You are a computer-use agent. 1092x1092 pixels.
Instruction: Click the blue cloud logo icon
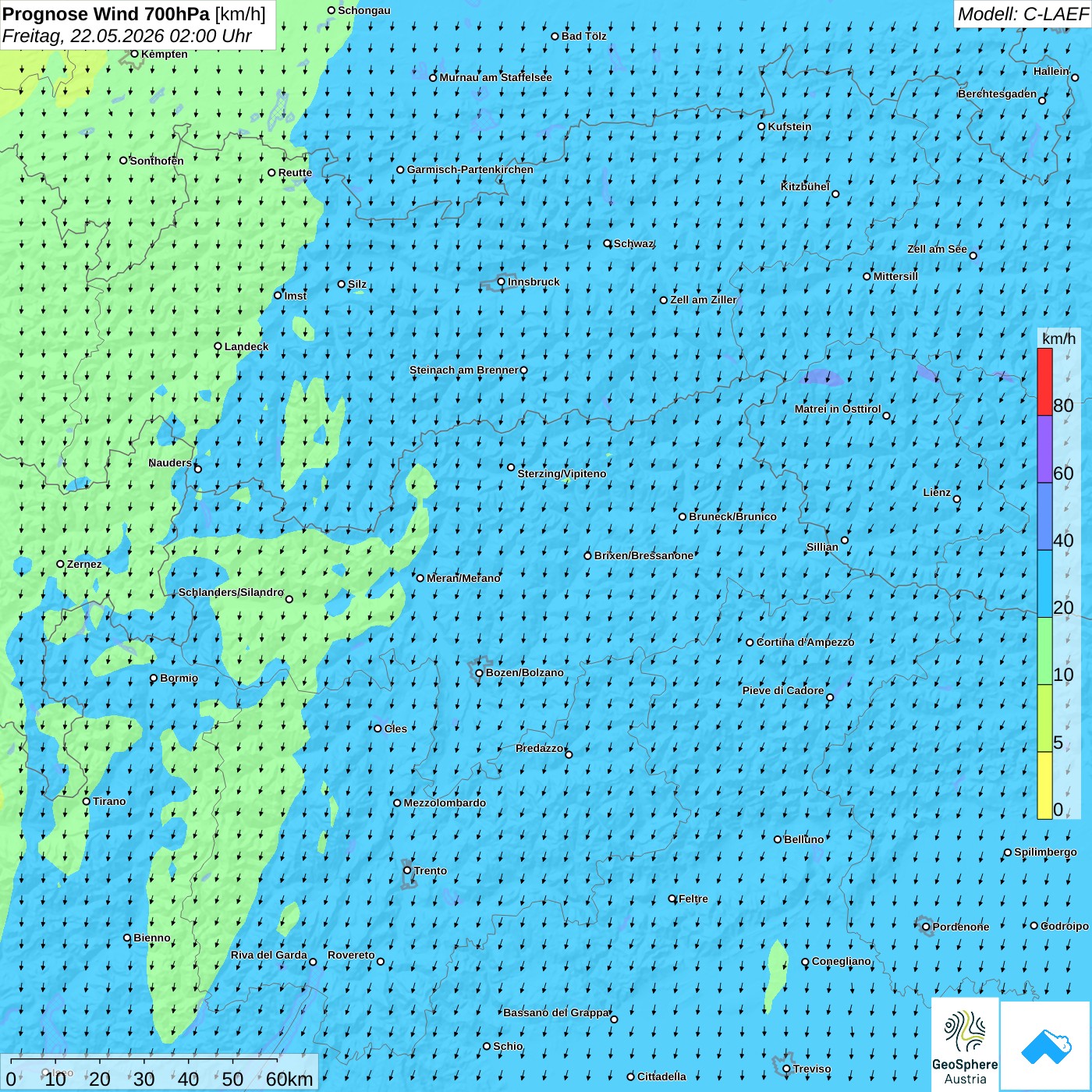pyautogui.click(x=1047, y=1047)
